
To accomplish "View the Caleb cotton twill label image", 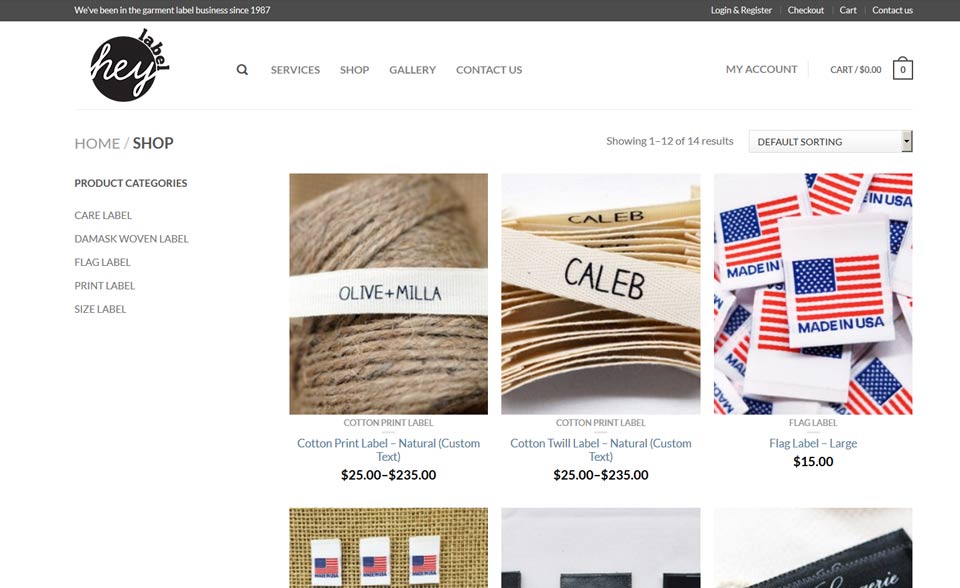I will [x=601, y=293].
